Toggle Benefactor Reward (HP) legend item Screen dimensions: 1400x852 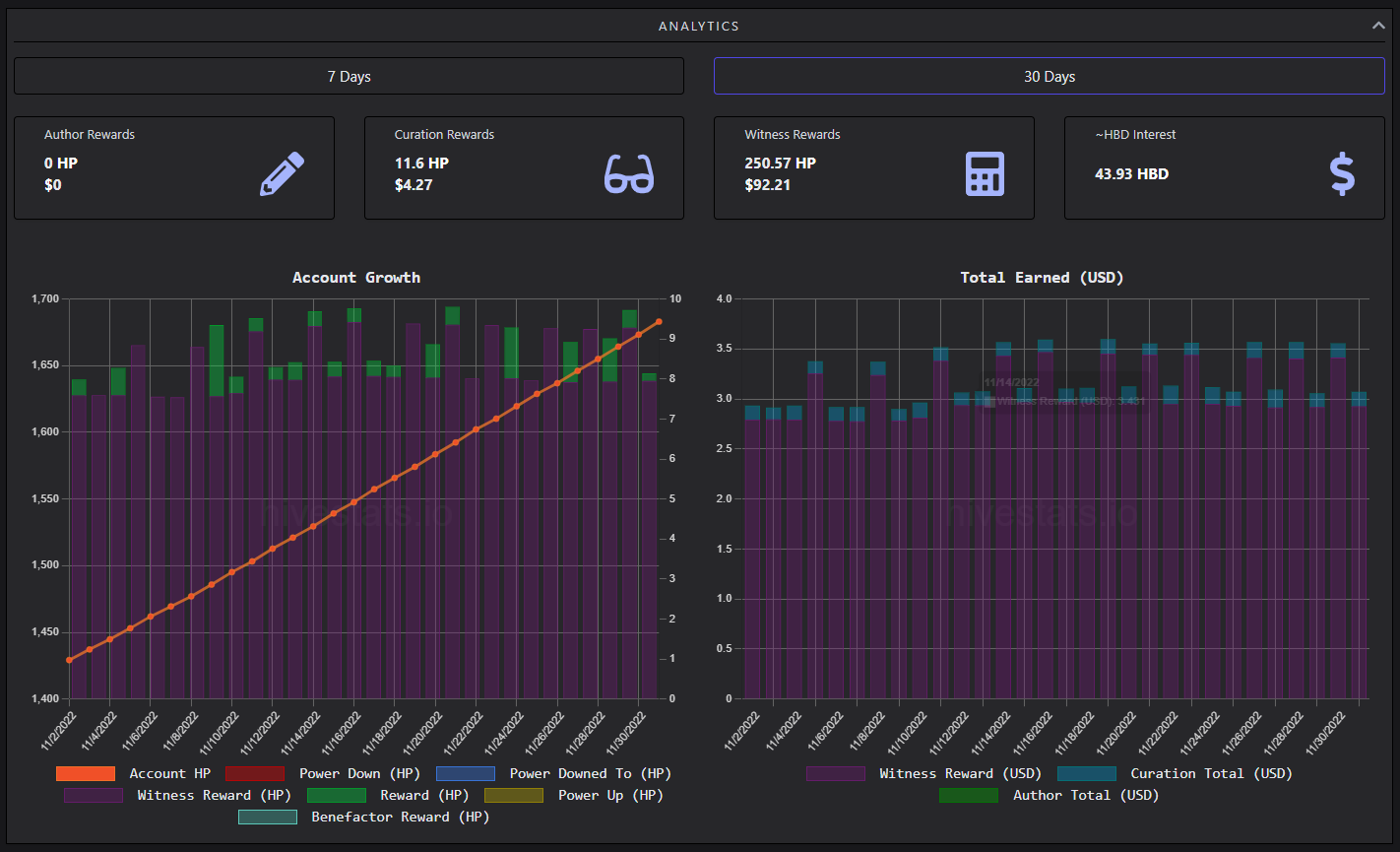click(364, 817)
